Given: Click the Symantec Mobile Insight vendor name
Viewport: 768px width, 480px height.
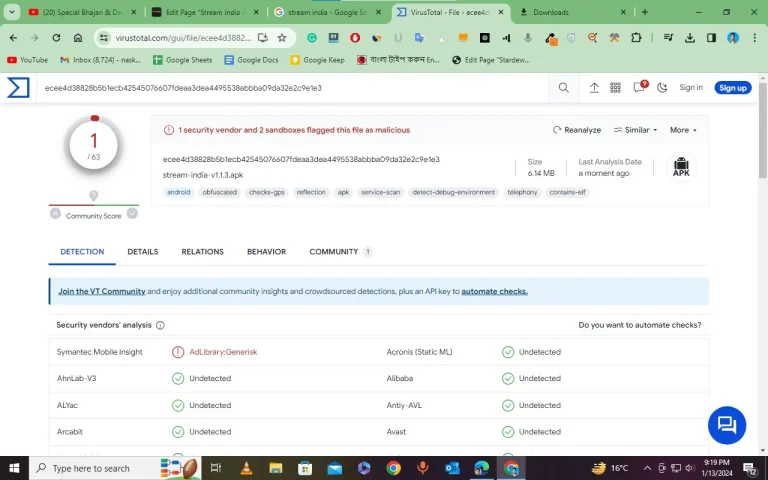Looking at the screenshot, I should [x=99, y=352].
